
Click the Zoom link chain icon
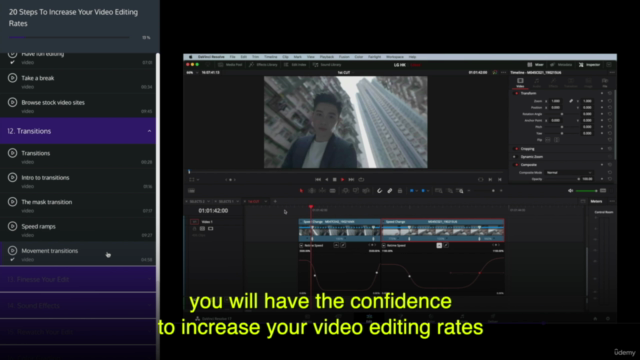pyautogui.click(x=571, y=101)
